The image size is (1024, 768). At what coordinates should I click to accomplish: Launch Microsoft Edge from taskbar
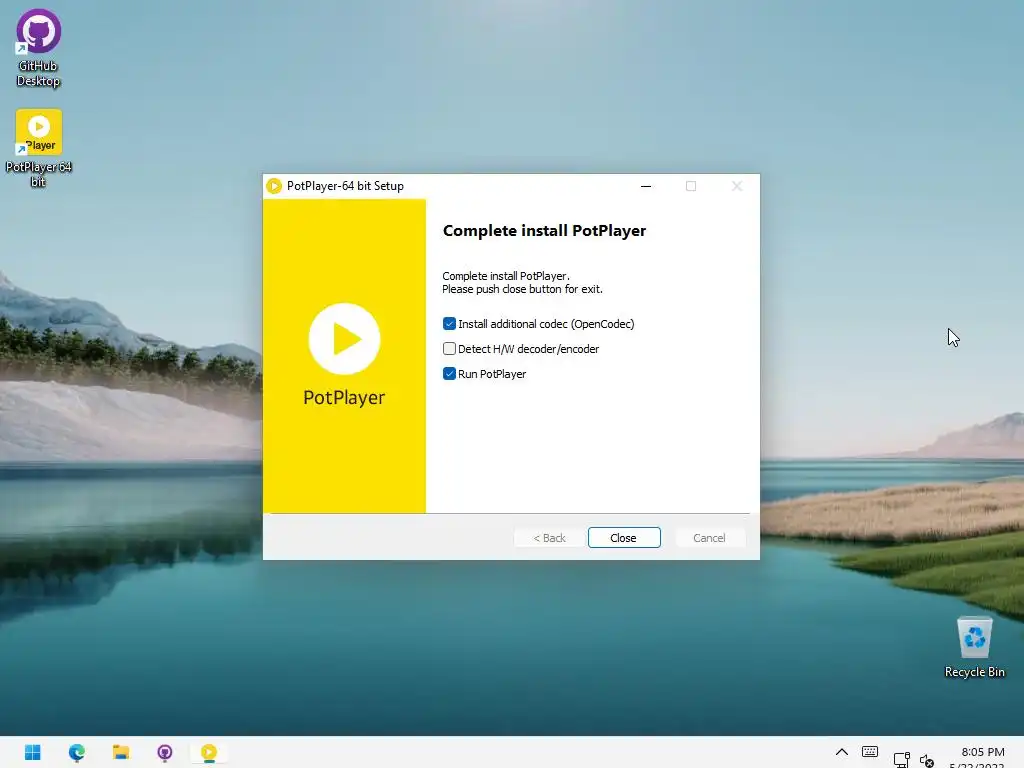pos(77,752)
